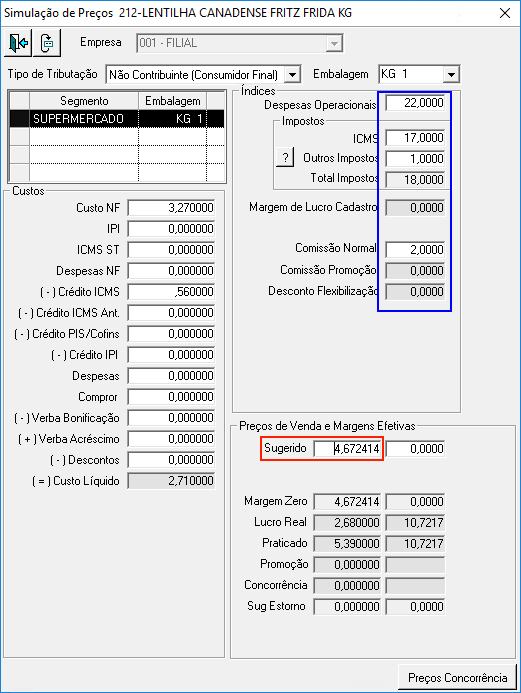521x693 pixels.
Task: Click the Preços Concorrência button
Action: 457,678
